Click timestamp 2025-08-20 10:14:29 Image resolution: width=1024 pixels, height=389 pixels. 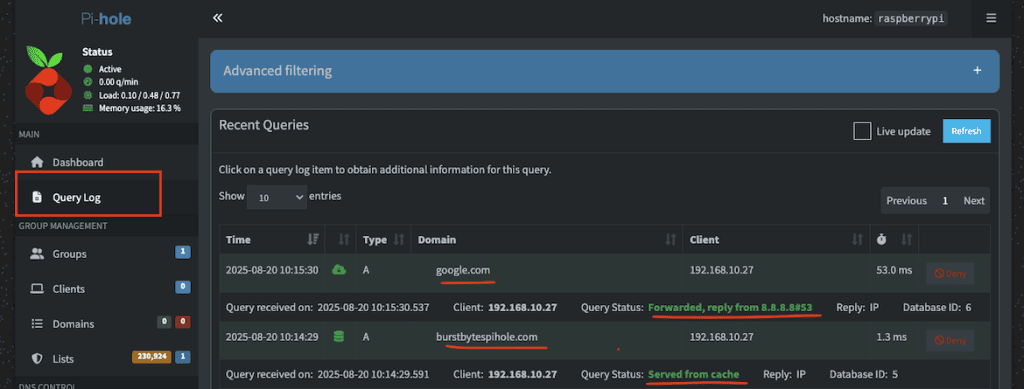pos(272,337)
